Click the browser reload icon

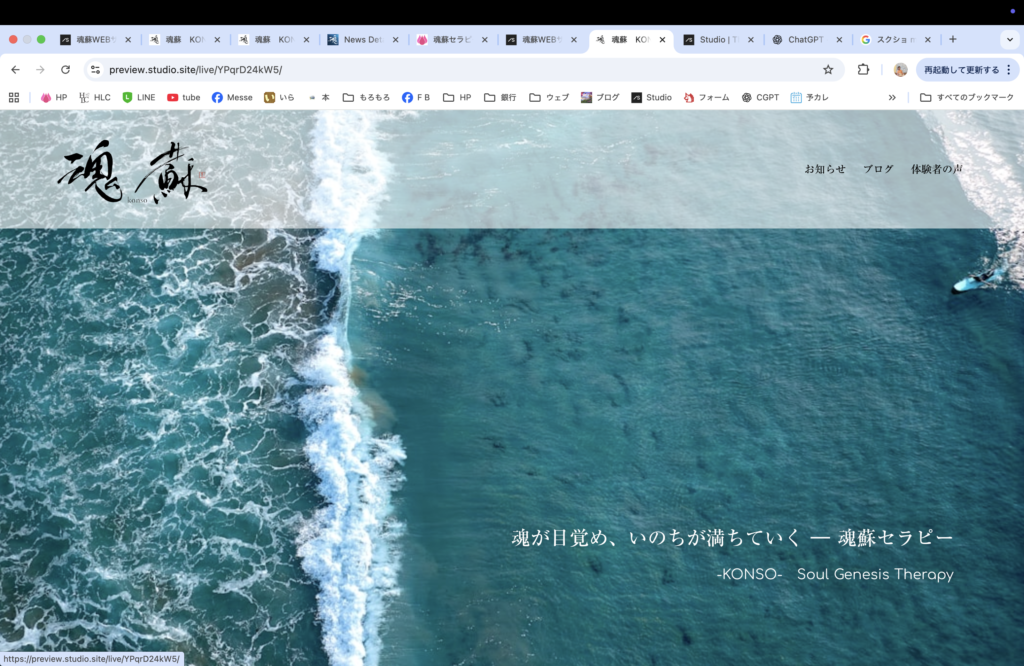point(66,70)
